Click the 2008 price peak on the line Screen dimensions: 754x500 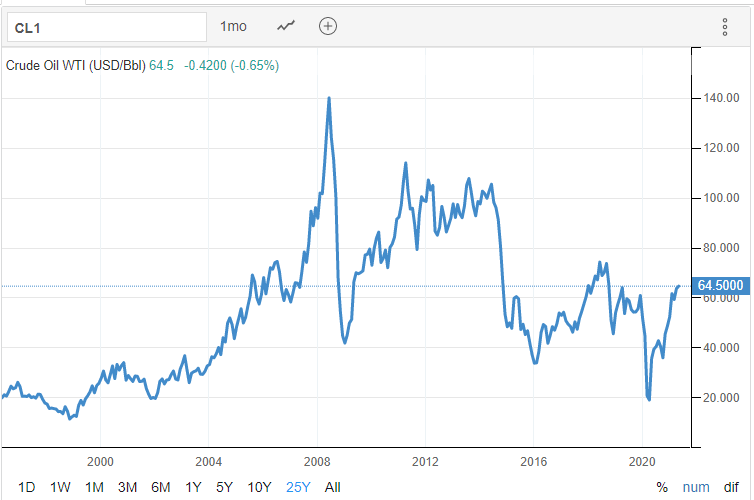coord(329,99)
